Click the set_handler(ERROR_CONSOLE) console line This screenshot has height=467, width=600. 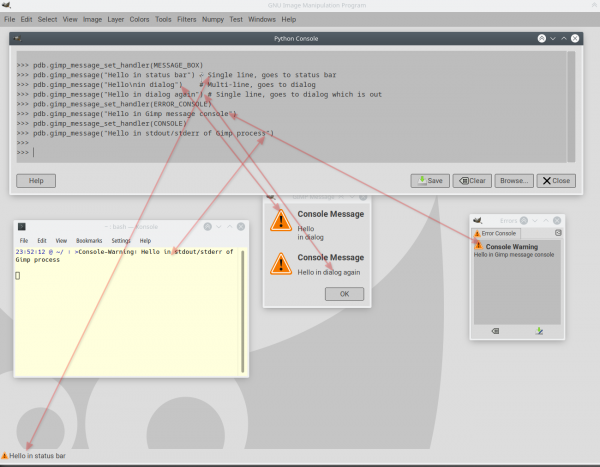tap(114, 104)
